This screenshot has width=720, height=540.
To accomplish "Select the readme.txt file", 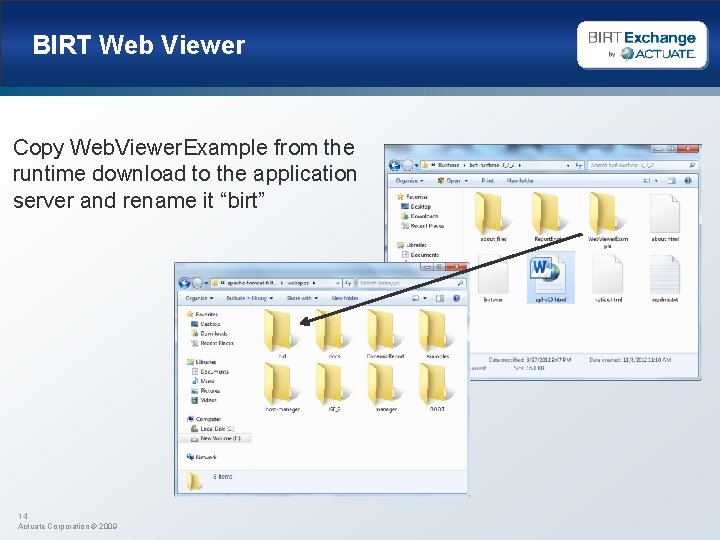I will click(x=664, y=278).
